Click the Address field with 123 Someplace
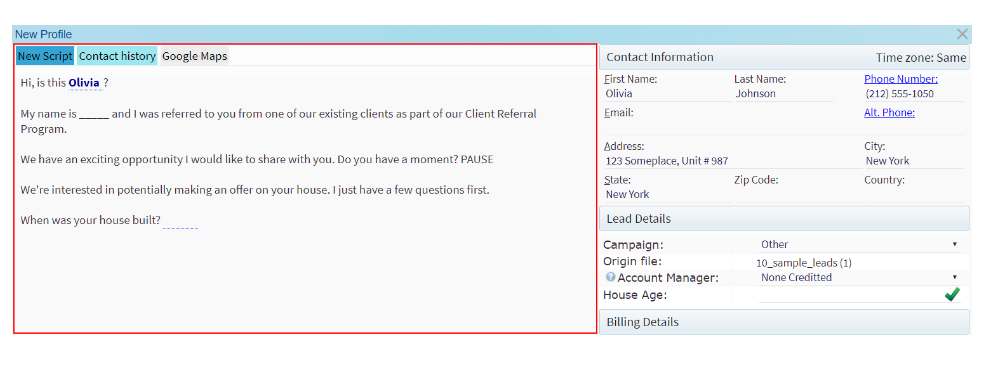 point(731,161)
